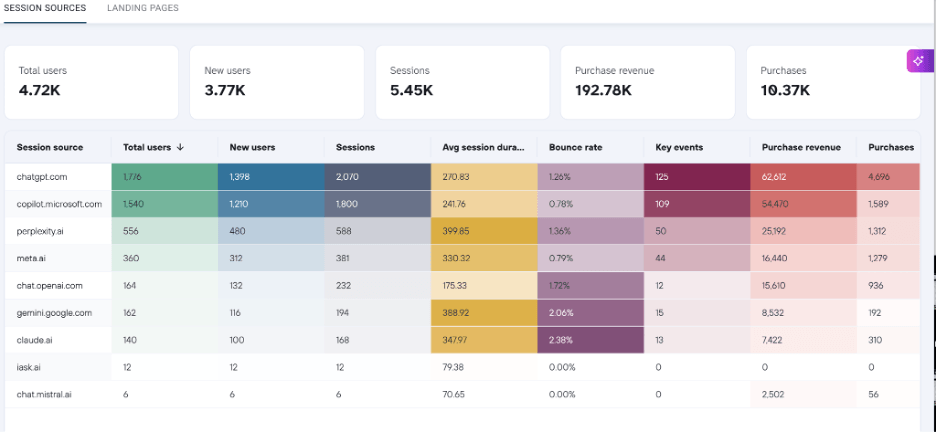
Task: Click the 4,696 purchases cell
Action: (889, 177)
